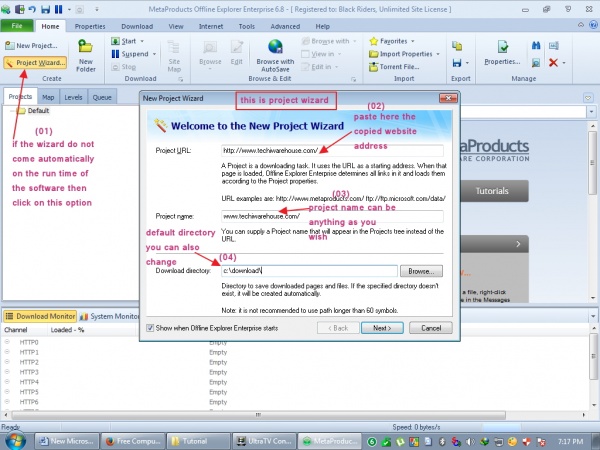Open the Suspend dropdown arrow
600x450 pixels.
154,54
